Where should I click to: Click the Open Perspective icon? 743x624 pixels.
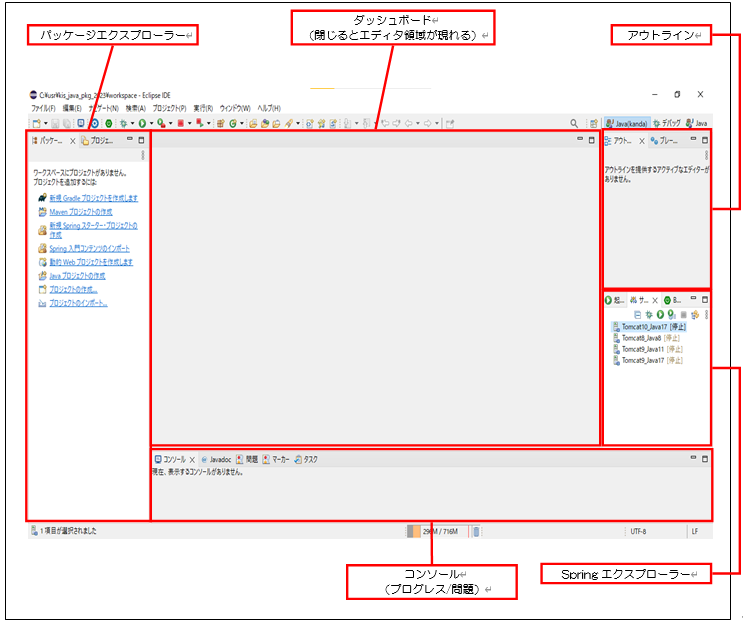[x=593, y=124]
